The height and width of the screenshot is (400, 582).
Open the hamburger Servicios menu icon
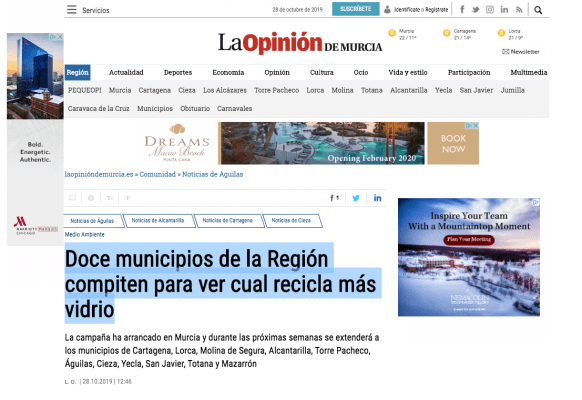point(72,10)
